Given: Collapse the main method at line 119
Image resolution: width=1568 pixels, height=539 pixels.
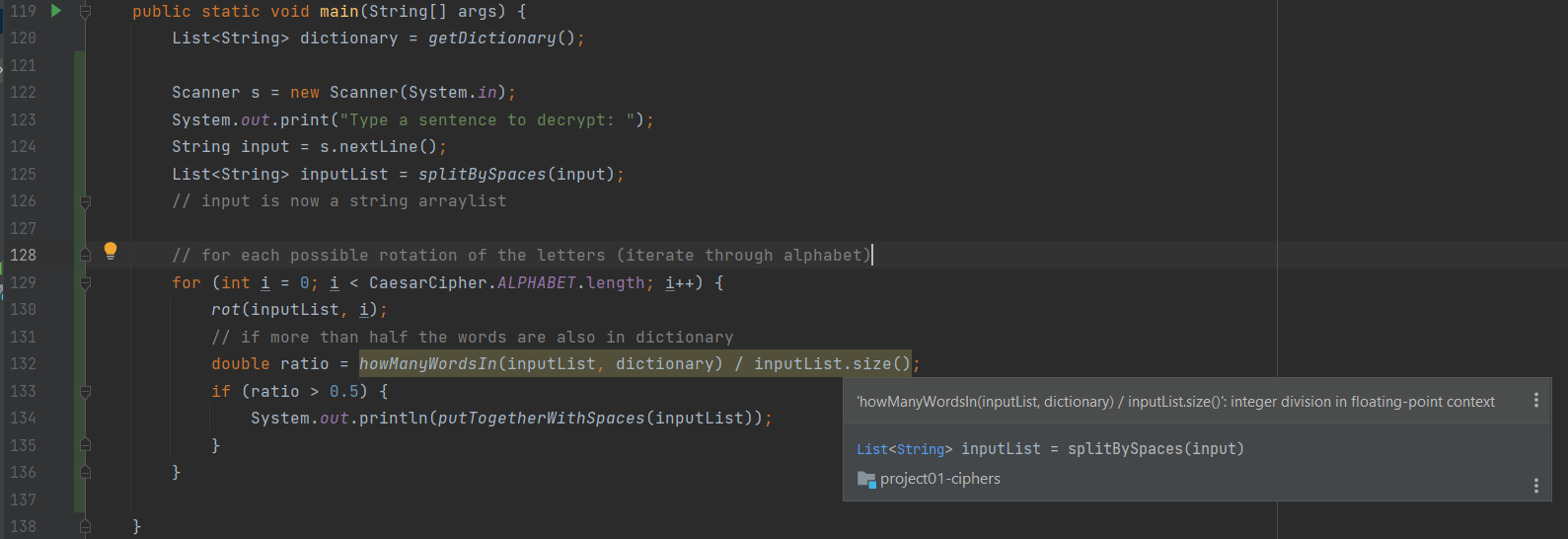Looking at the screenshot, I should tap(86, 12).
